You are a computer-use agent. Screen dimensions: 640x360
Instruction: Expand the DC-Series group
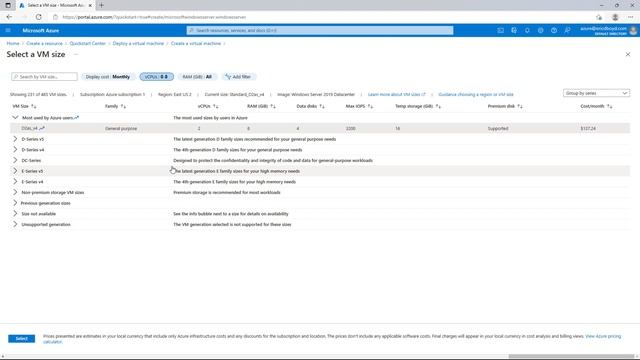click(x=15, y=160)
